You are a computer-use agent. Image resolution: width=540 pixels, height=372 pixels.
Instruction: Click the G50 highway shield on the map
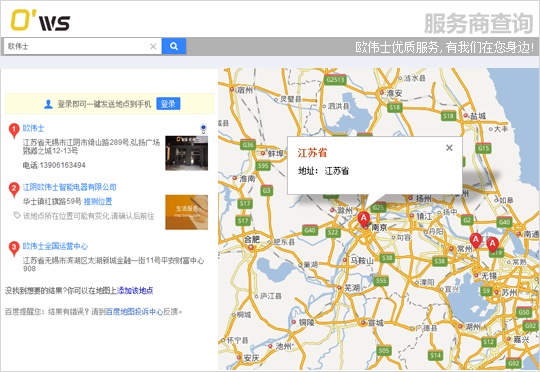[523, 312]
